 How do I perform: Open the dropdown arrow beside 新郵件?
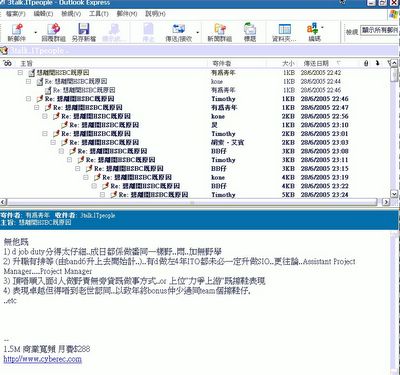36,32
